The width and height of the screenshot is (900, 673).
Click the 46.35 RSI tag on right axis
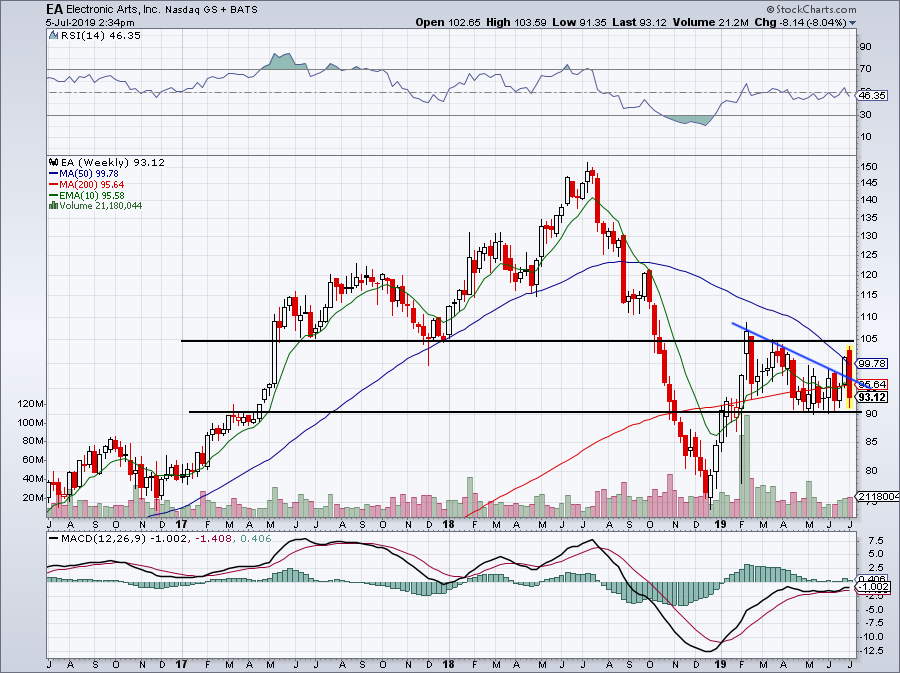[871, 95]
